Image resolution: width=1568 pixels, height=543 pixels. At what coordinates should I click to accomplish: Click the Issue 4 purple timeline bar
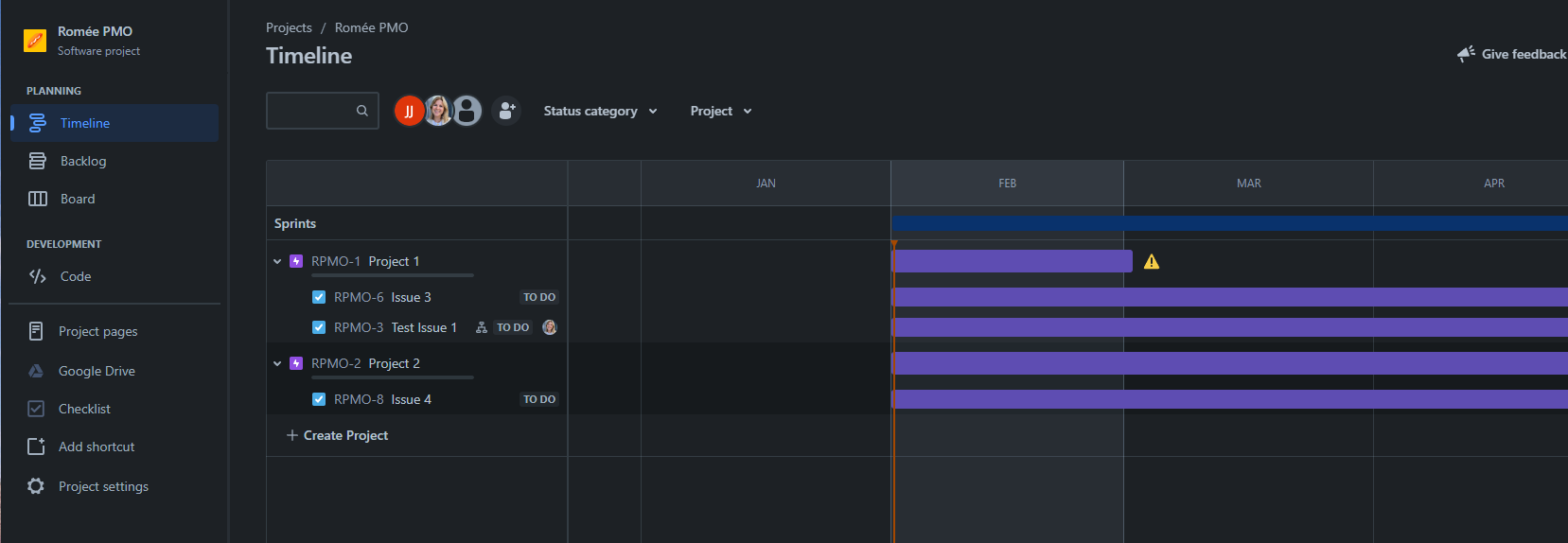pyautogui.click(x=1229, y=399)
